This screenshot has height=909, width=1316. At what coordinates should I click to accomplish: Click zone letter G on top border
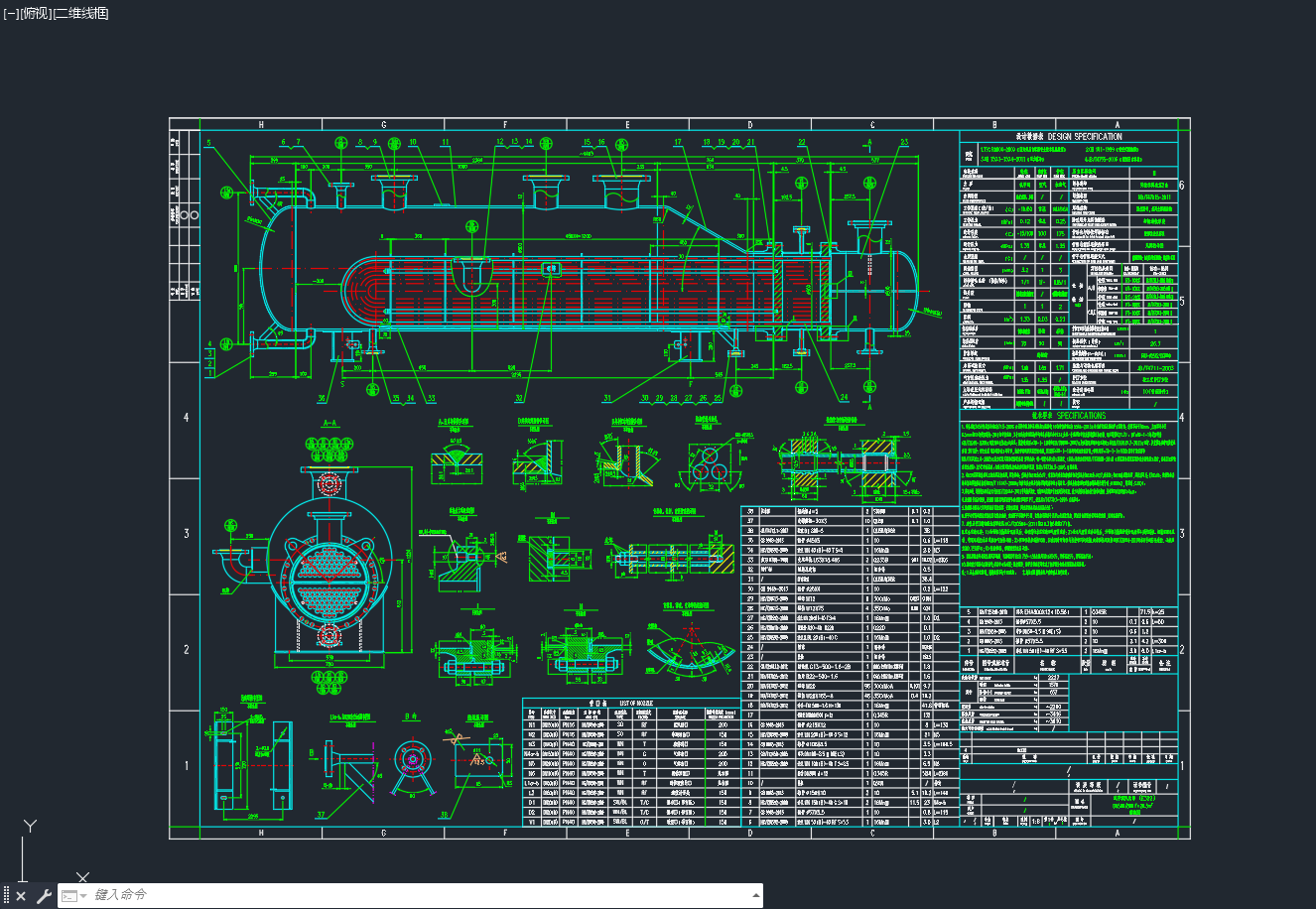coord(383,125)
